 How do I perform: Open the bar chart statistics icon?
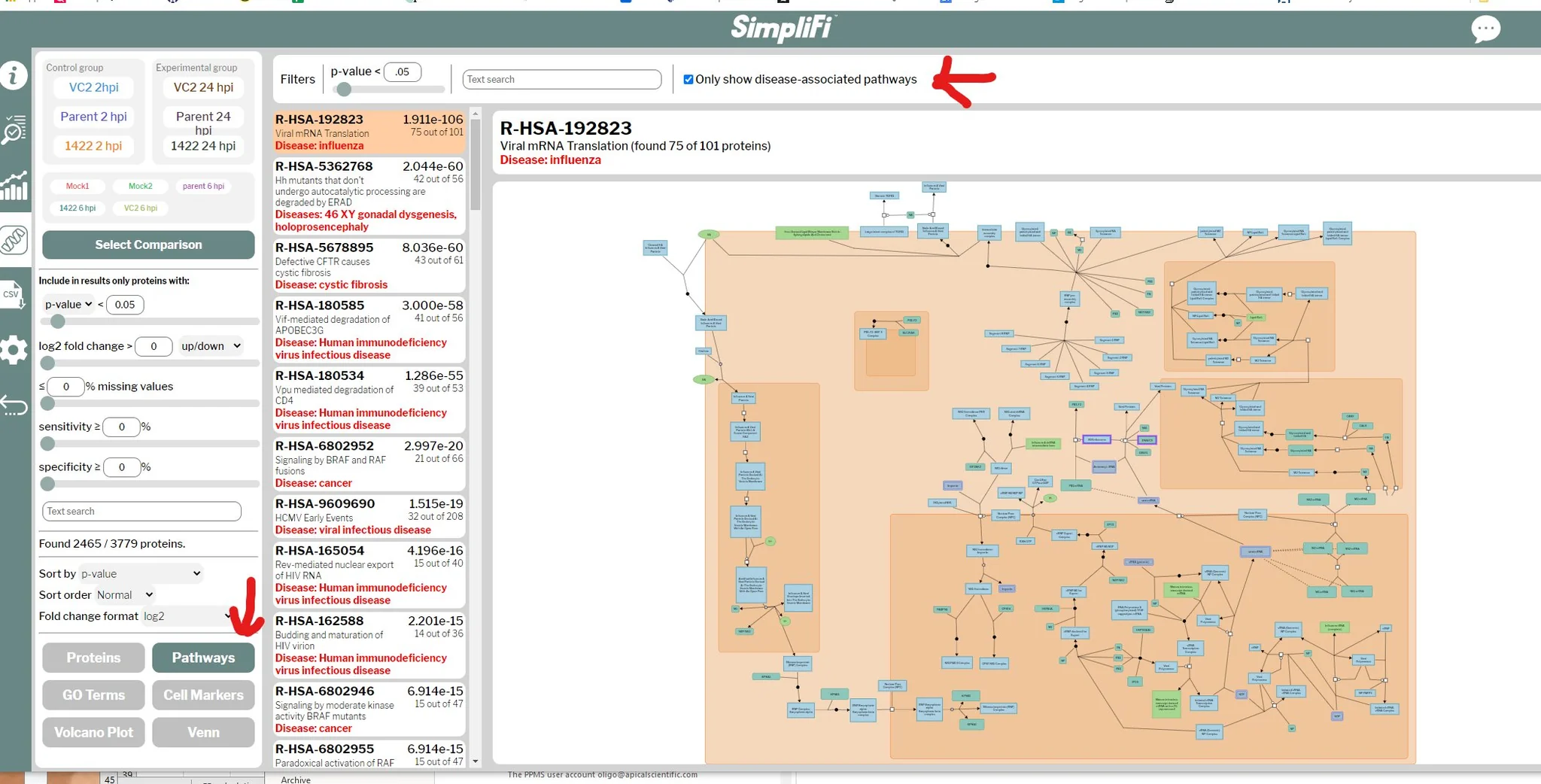[14, 185]
